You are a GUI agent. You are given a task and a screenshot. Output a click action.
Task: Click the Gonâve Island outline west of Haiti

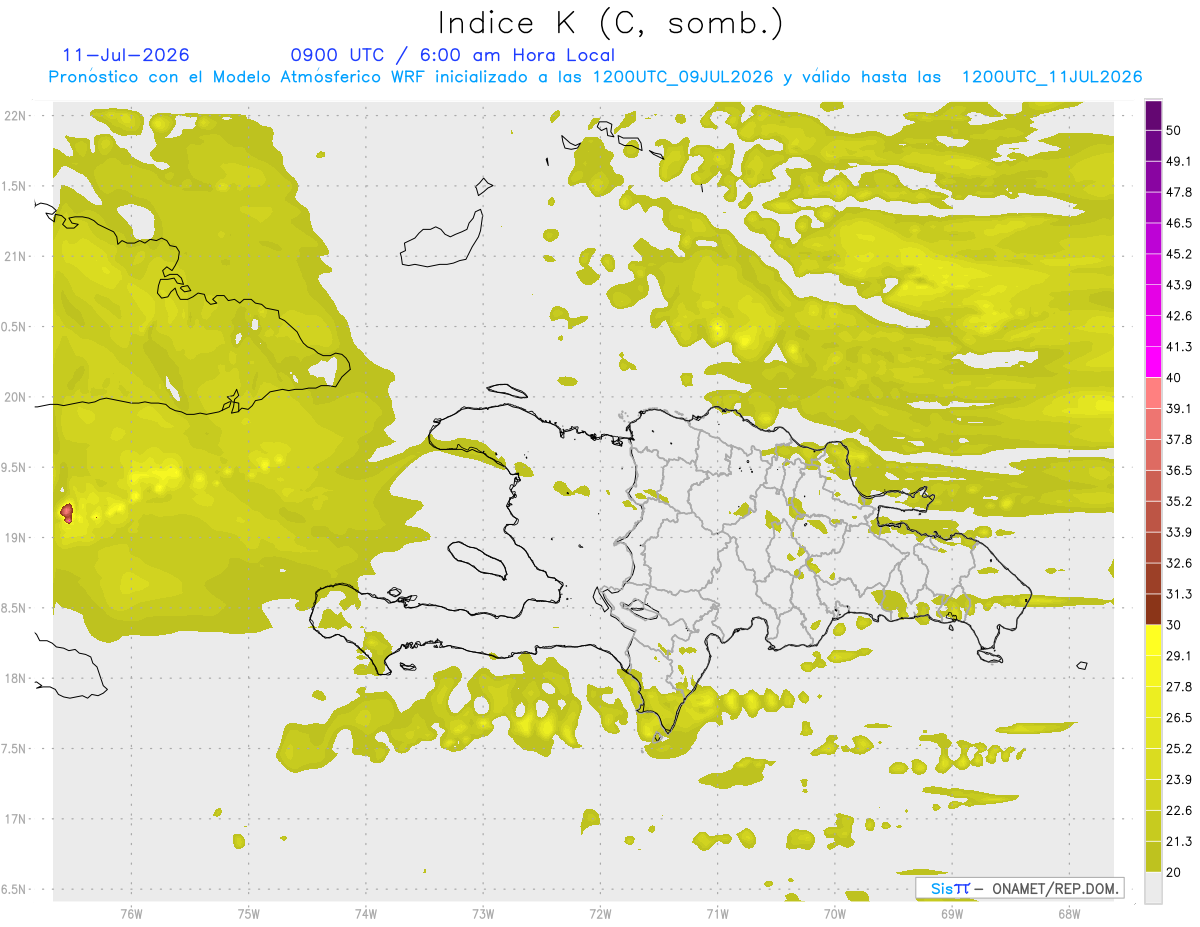point(480,560)
